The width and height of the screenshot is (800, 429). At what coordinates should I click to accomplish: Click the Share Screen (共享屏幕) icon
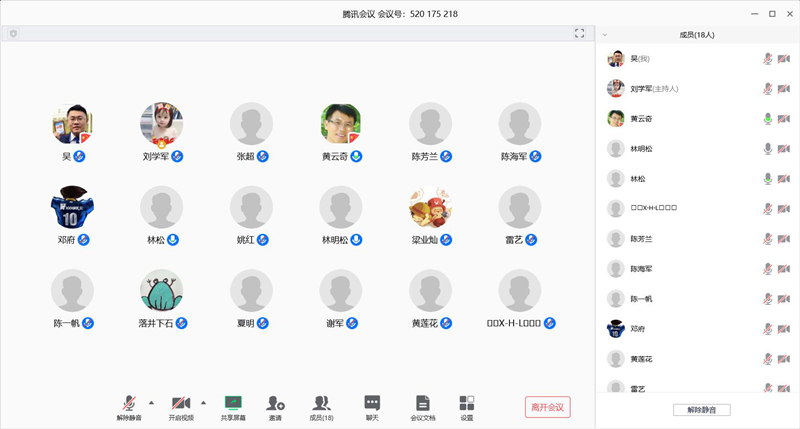click(x=233, y=403)
